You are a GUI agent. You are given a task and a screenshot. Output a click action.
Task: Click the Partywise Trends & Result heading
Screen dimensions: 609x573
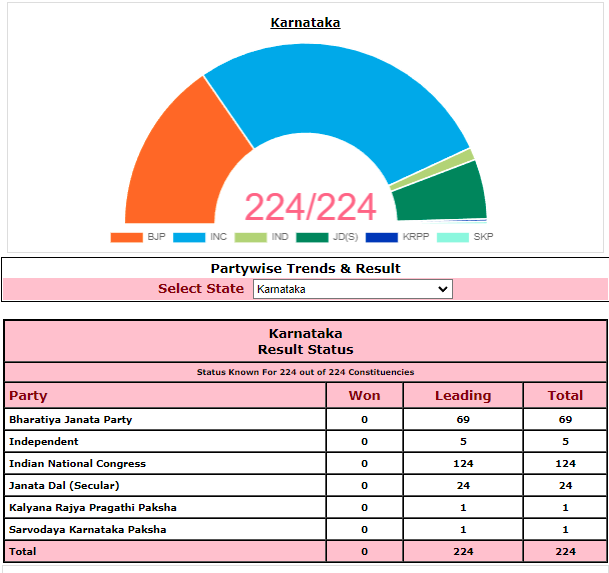click(305, 268)
